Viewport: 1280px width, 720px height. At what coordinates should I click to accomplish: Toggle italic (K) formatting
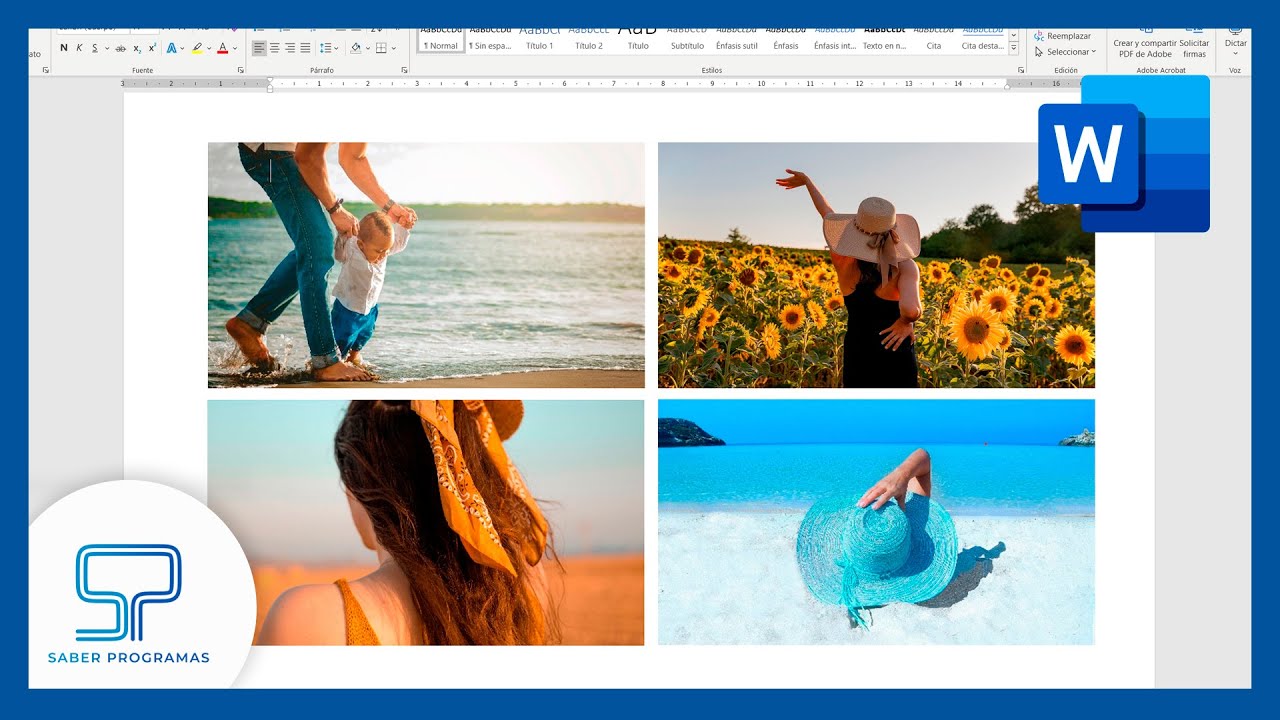[x=79, y=48]
